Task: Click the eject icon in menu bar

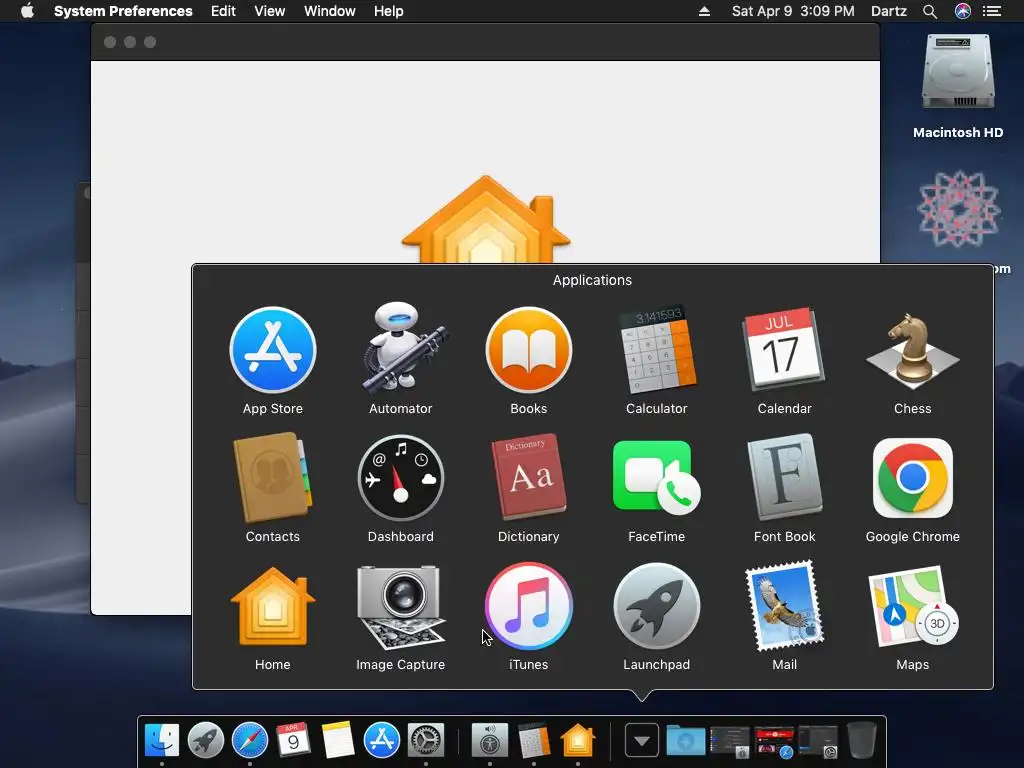Action: click(x=704, y=11)
